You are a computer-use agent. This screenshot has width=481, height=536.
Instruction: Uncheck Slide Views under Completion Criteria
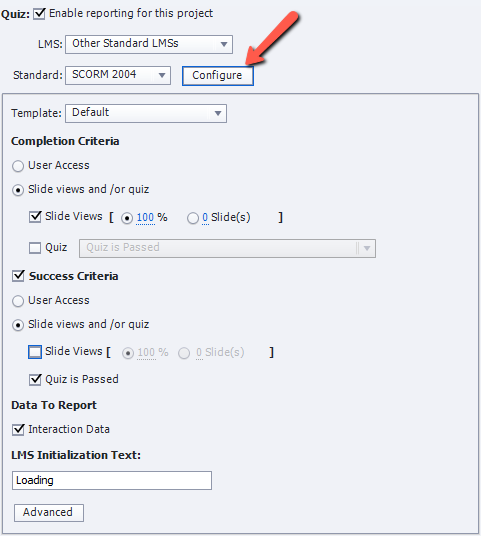pos(35,217)
